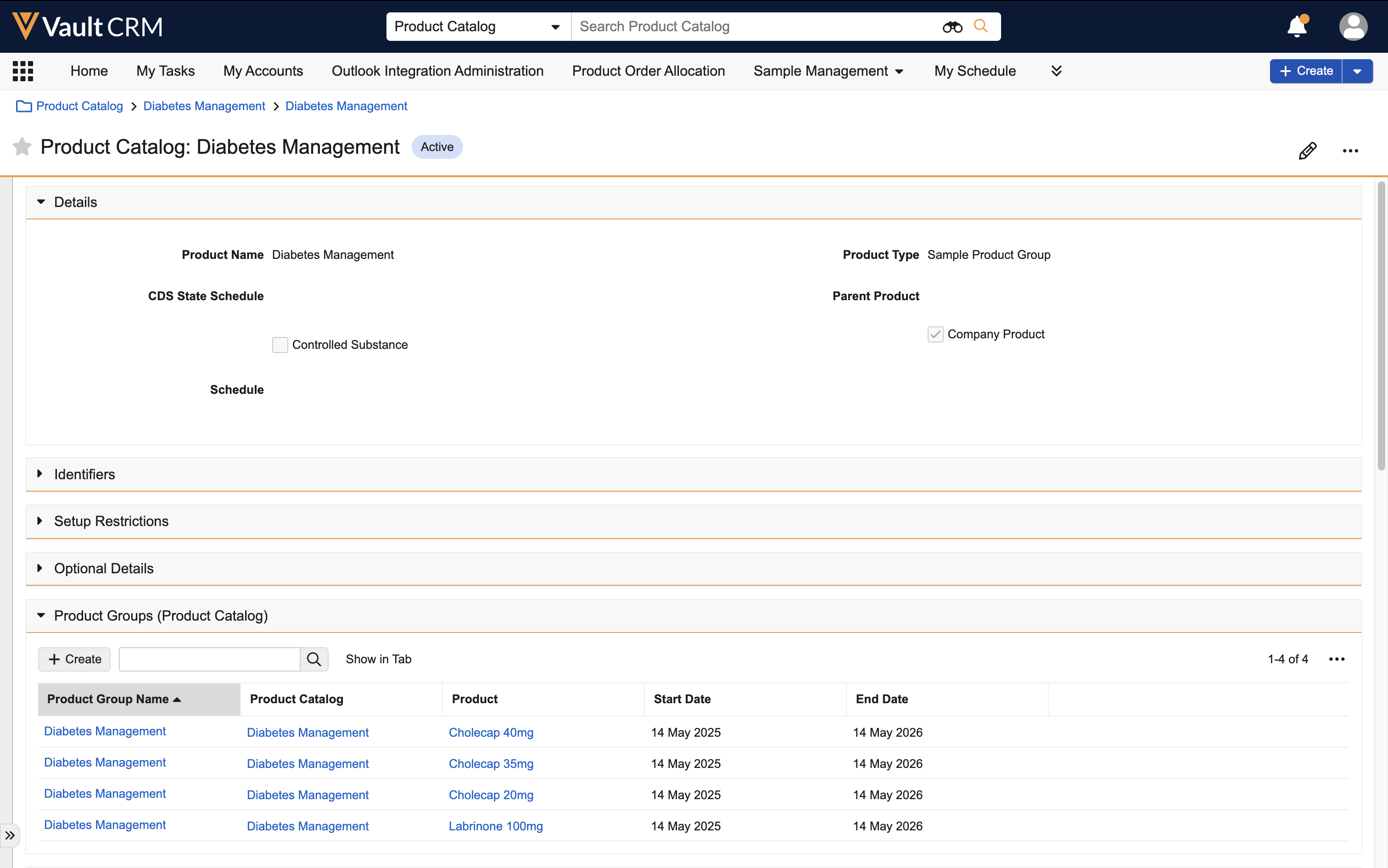Expand the Identifiers section
This screenshot has width=1388, height=868.
pyautogui.click(x=84, y=474)
